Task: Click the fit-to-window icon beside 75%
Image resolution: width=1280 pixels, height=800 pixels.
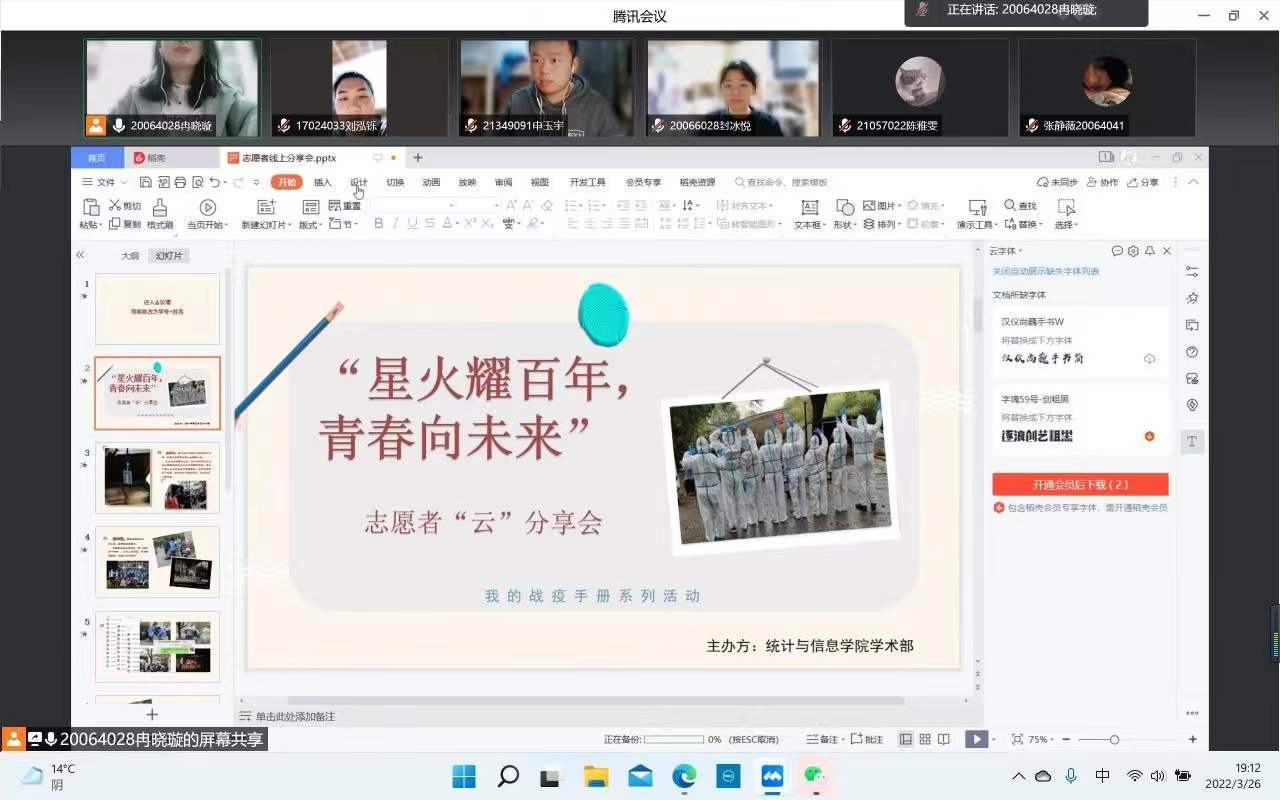Action: point(1017,739)
